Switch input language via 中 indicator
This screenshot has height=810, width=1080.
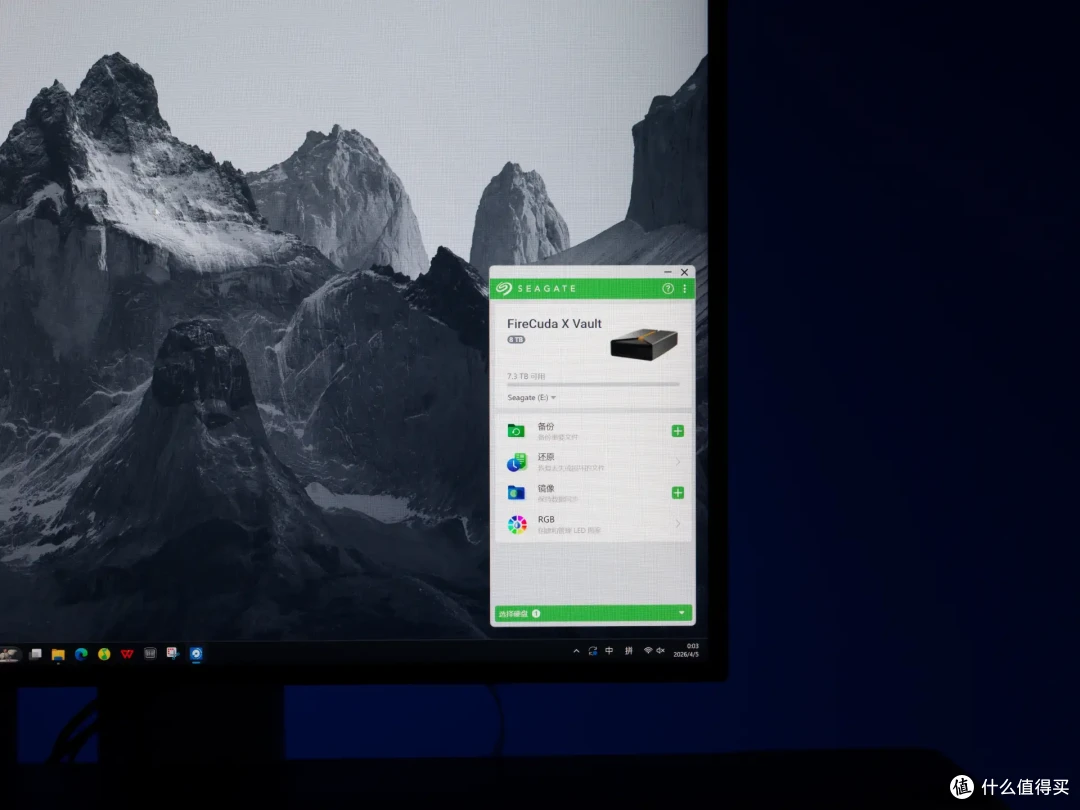tap(609, 650)
